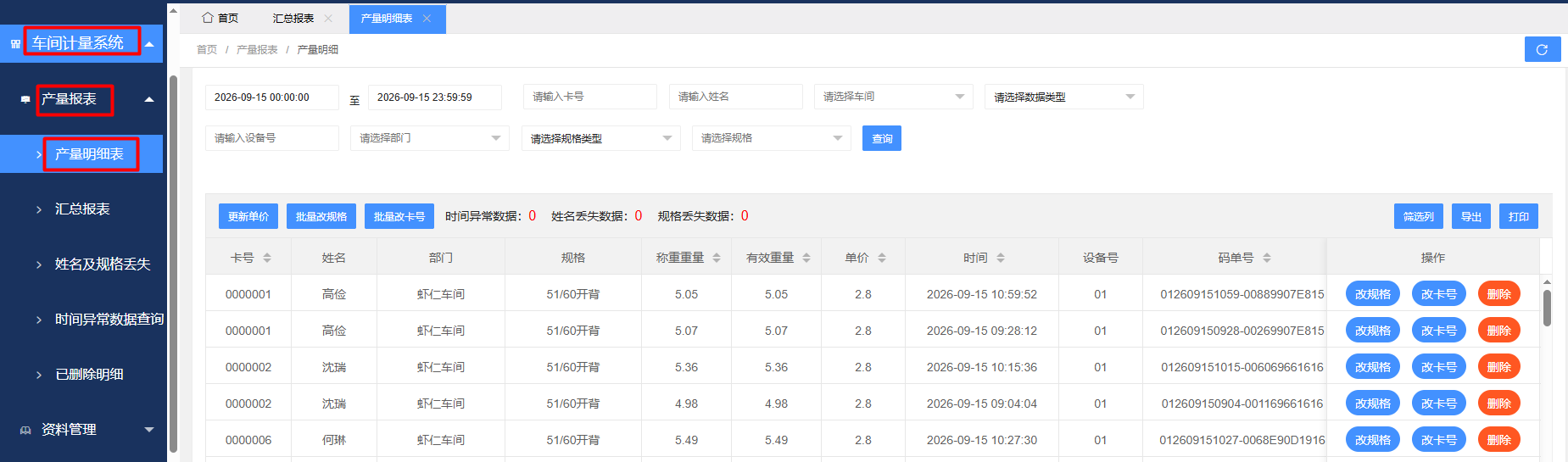Click the 车间计量系统 logo icon

tap(15, 43)
